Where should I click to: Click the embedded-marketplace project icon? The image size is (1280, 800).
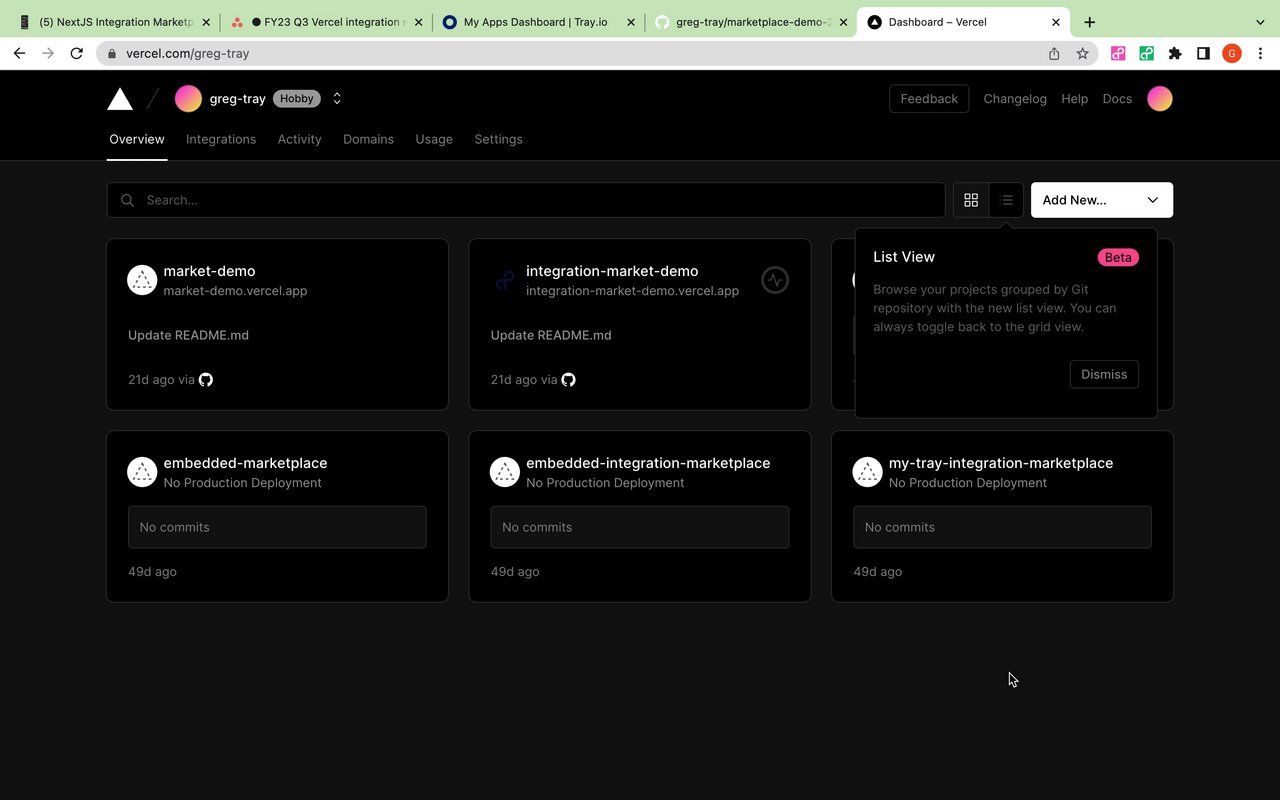pos(142,472)
